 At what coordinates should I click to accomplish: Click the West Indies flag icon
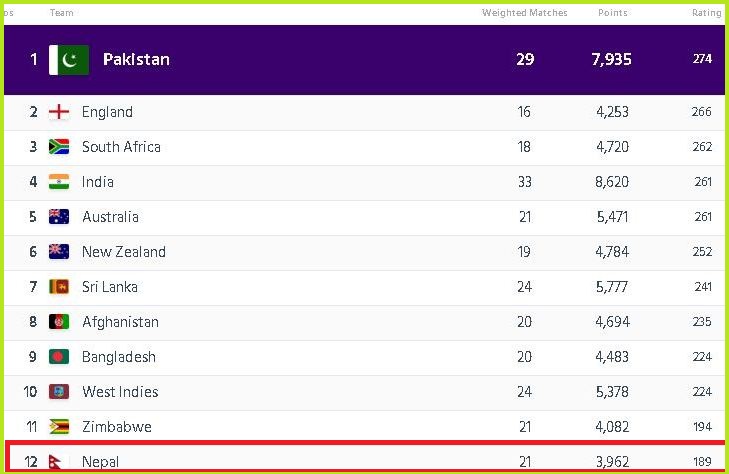point(59,392)
